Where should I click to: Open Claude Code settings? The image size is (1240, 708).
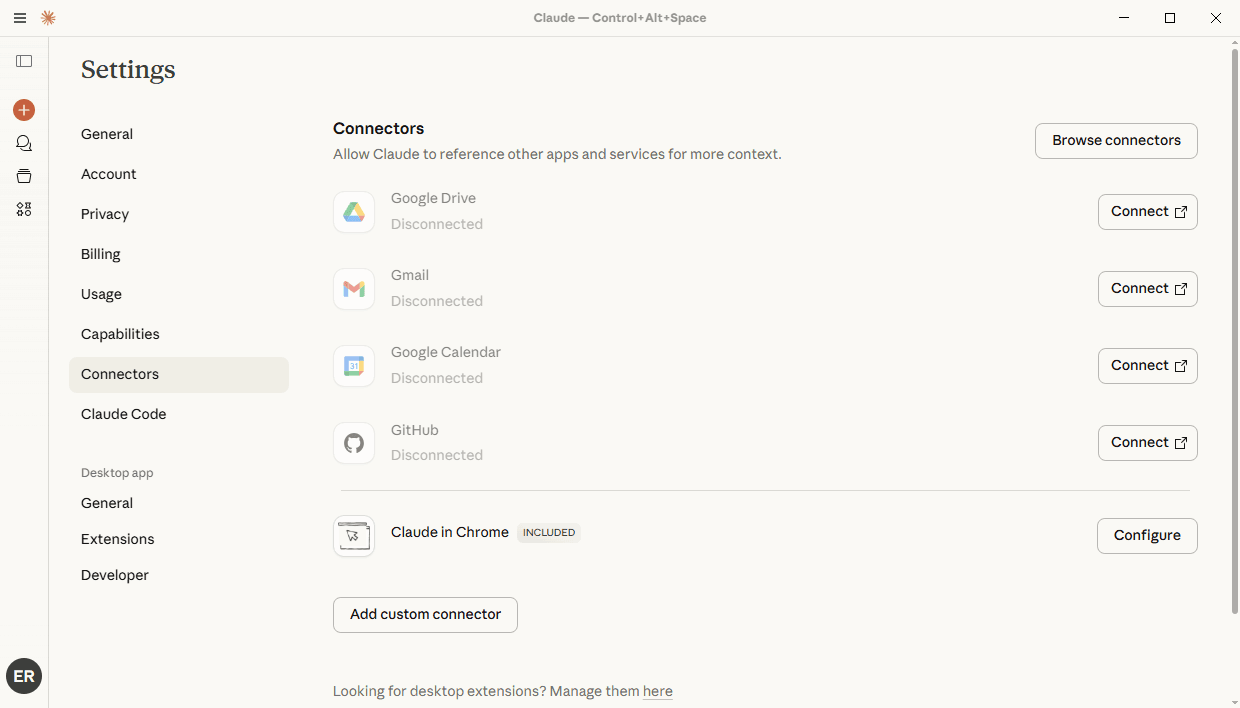click(x=124, y=414)
